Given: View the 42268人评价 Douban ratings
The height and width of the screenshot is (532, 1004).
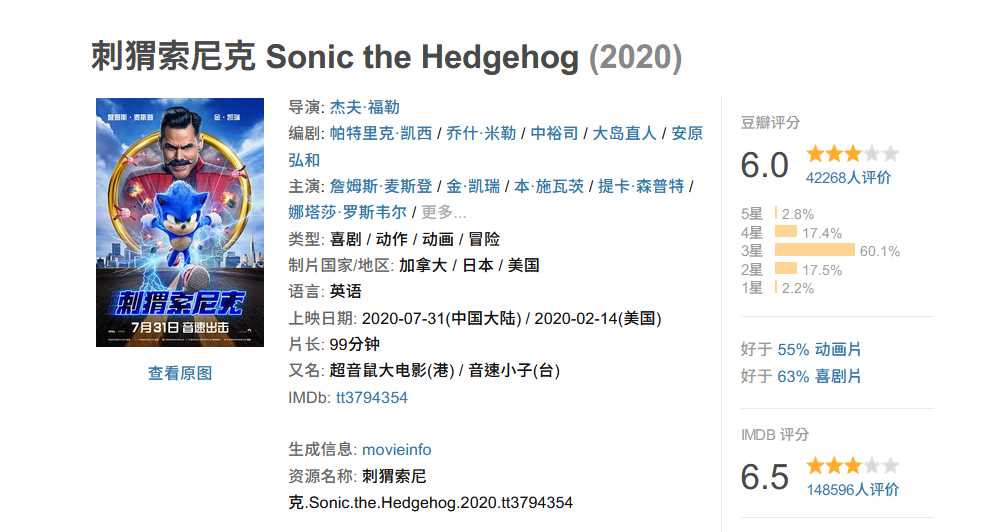Looking at the screenshot, I should (848, 178).
